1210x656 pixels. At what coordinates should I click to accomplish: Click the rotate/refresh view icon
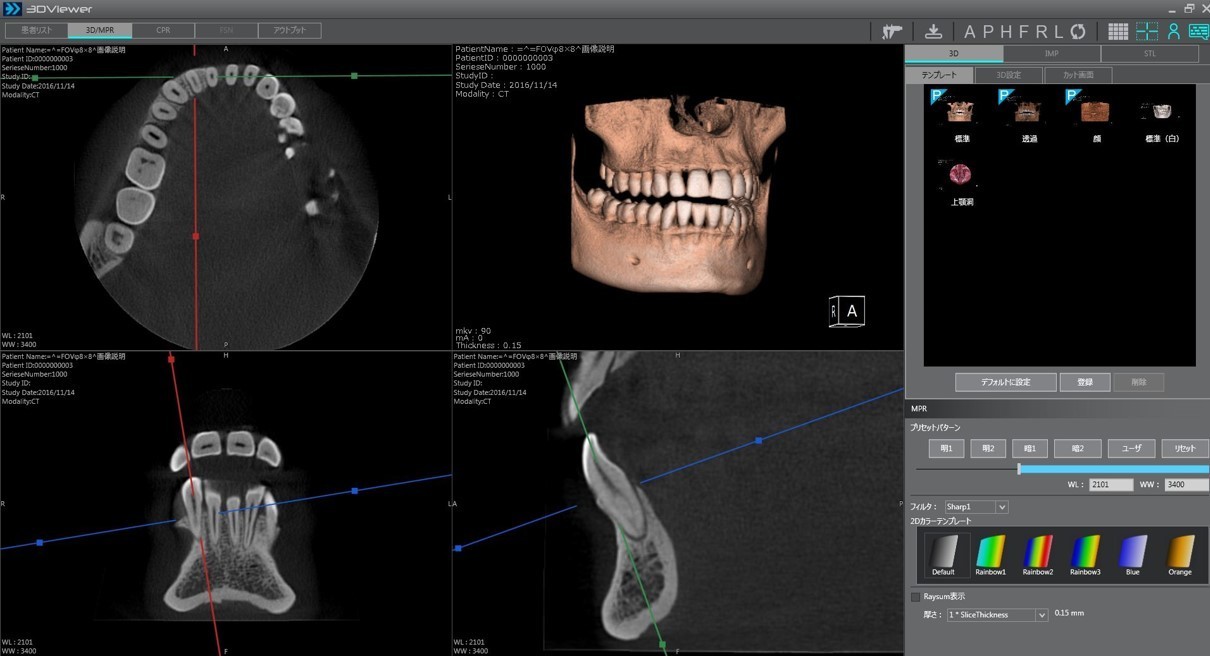(1077, 32)
